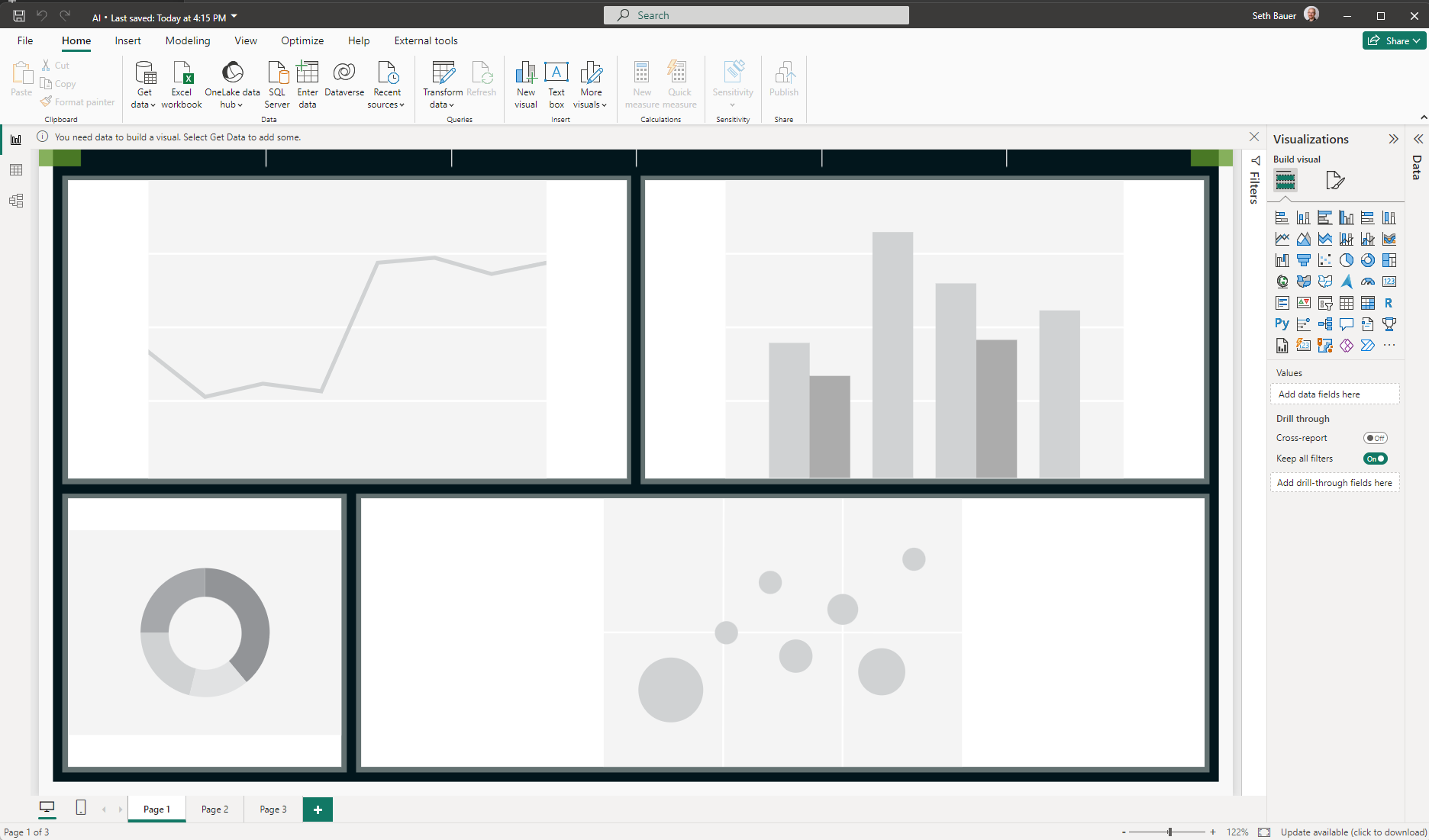Image resolution: width=1429 pixels, height=840 pixels.
Task: Insert a Text box
Action: click(556, 84)
